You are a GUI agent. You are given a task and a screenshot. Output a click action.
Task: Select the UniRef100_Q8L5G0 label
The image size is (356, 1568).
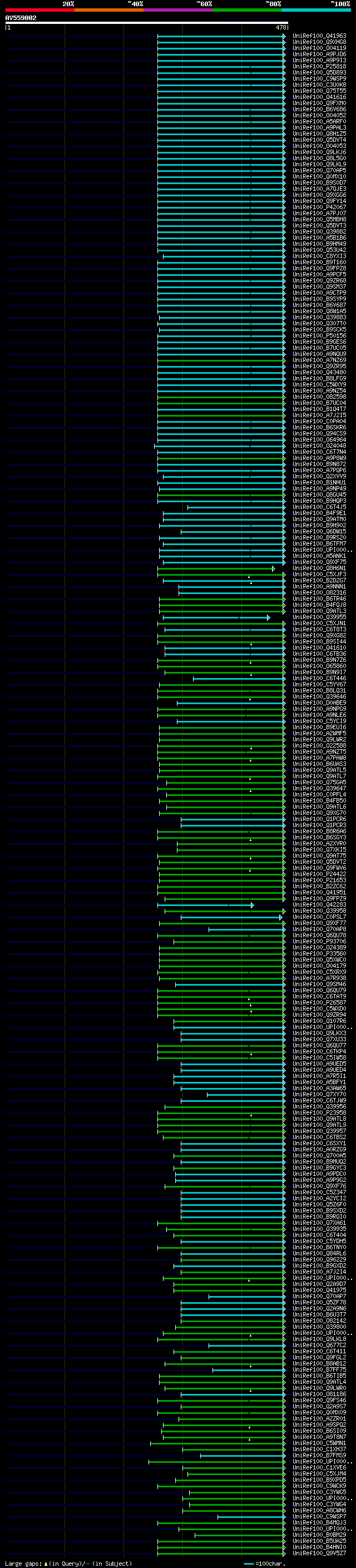(x=319, y=159)
